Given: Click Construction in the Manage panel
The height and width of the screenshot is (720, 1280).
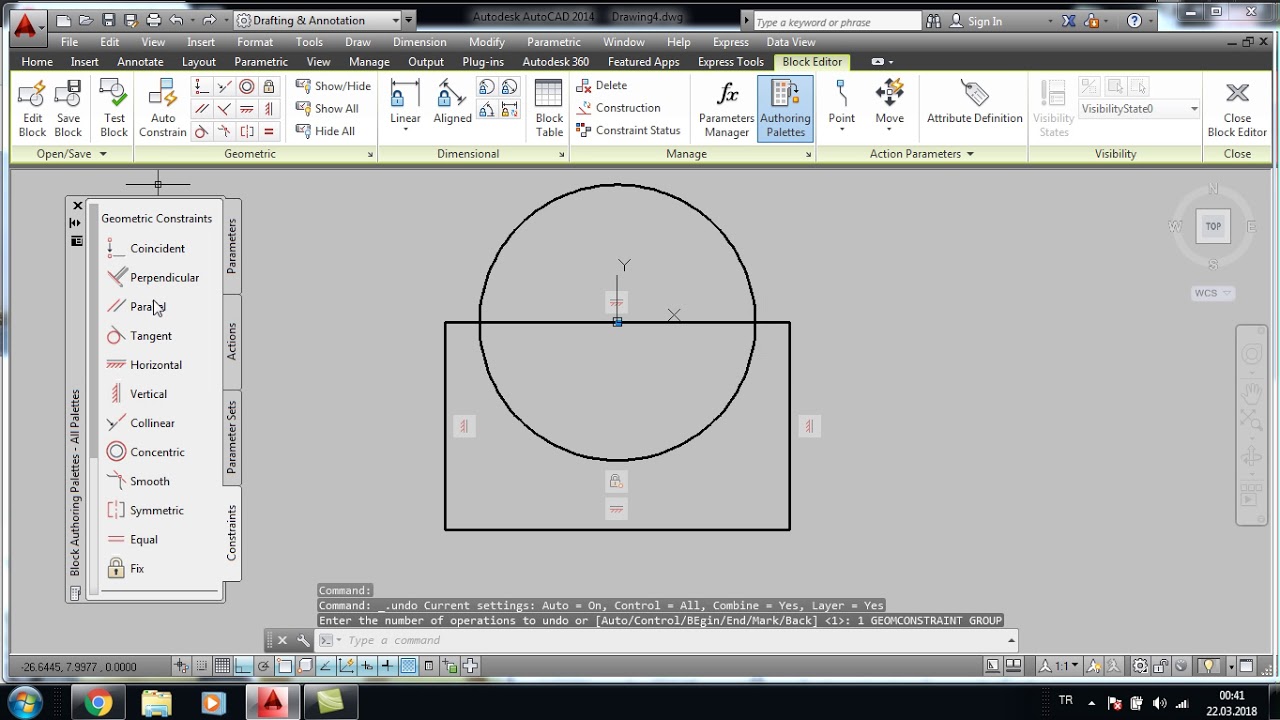Looking at the screenshot, I should pyautogui.click(x=618, y=108).
